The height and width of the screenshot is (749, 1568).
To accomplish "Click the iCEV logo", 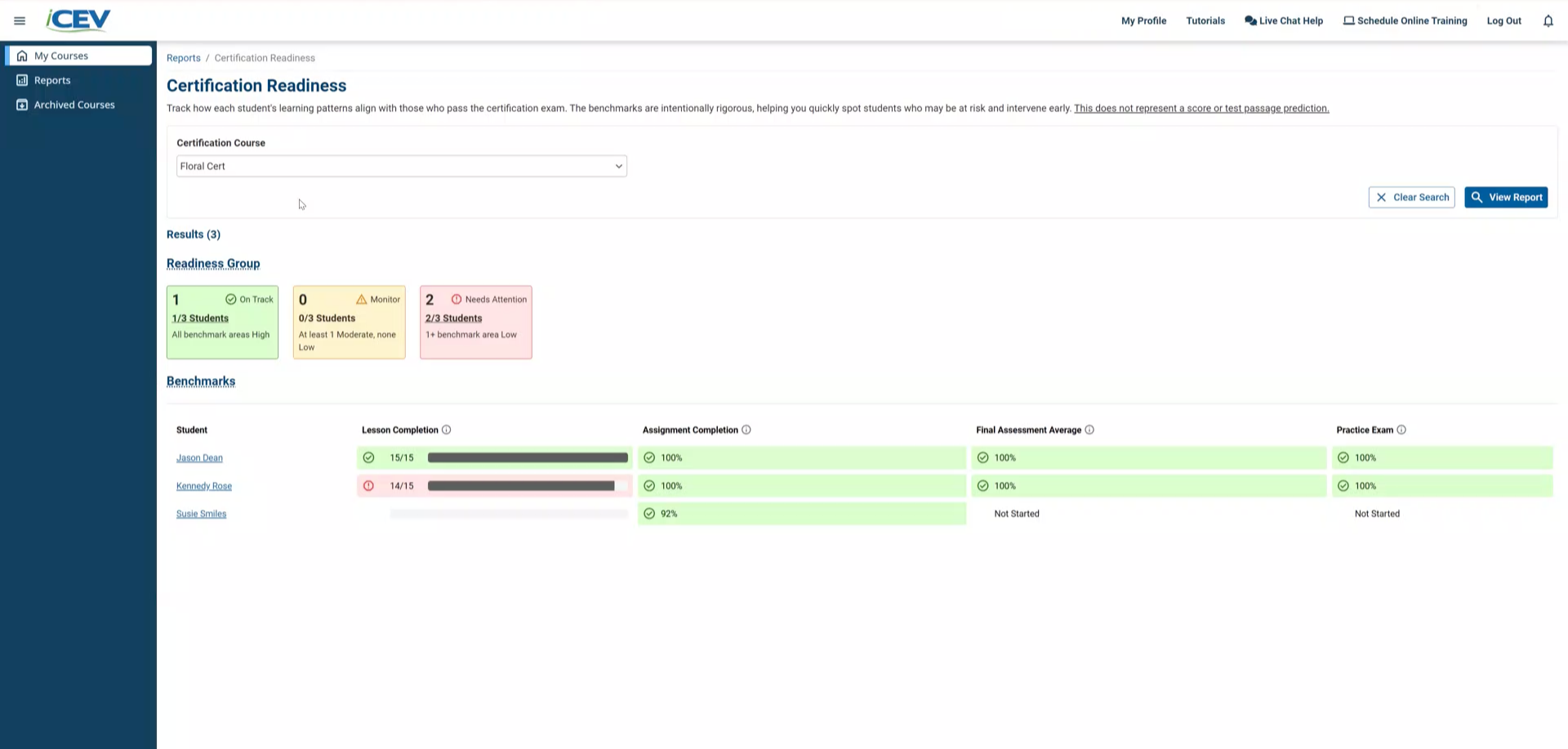I will (x=78, y=20).
